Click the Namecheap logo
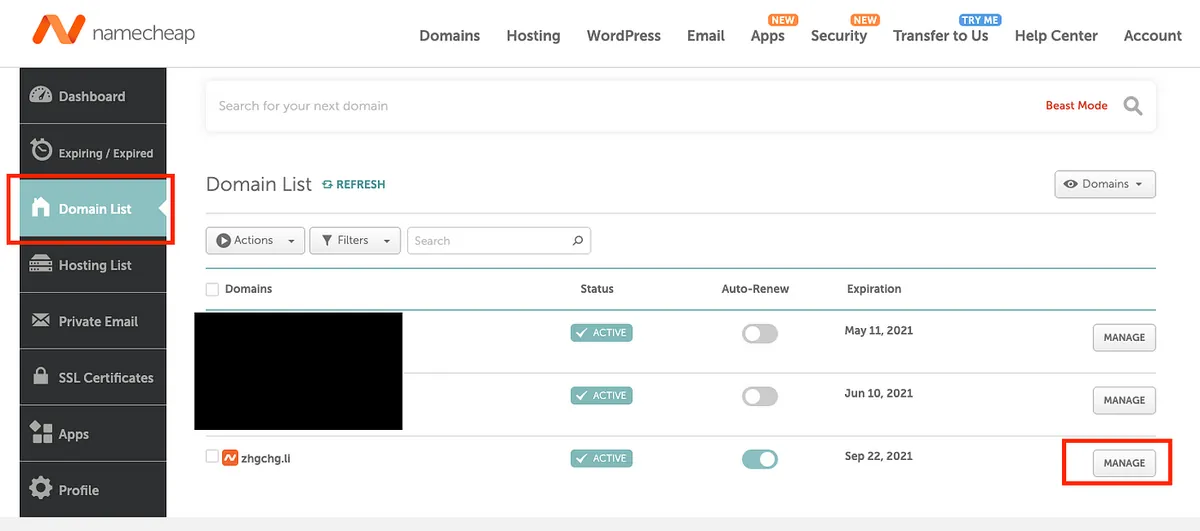The height and width of the screenshot is (531, 1200). [113, 32]
